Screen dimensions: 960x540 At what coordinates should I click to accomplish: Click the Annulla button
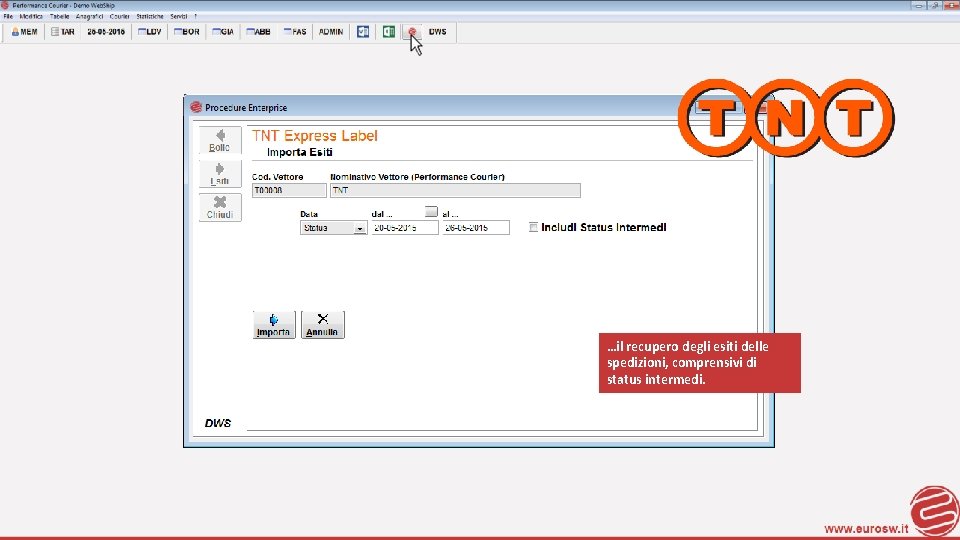pos(322,324)
